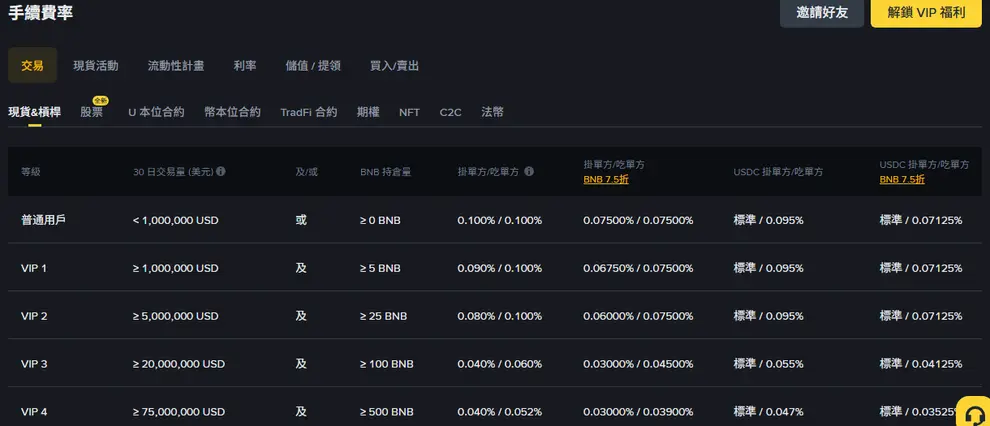This screenshot has width=990, height=426.
Task: Click the ≥ 100 BNB holding cell
Action: click(386, 364)
